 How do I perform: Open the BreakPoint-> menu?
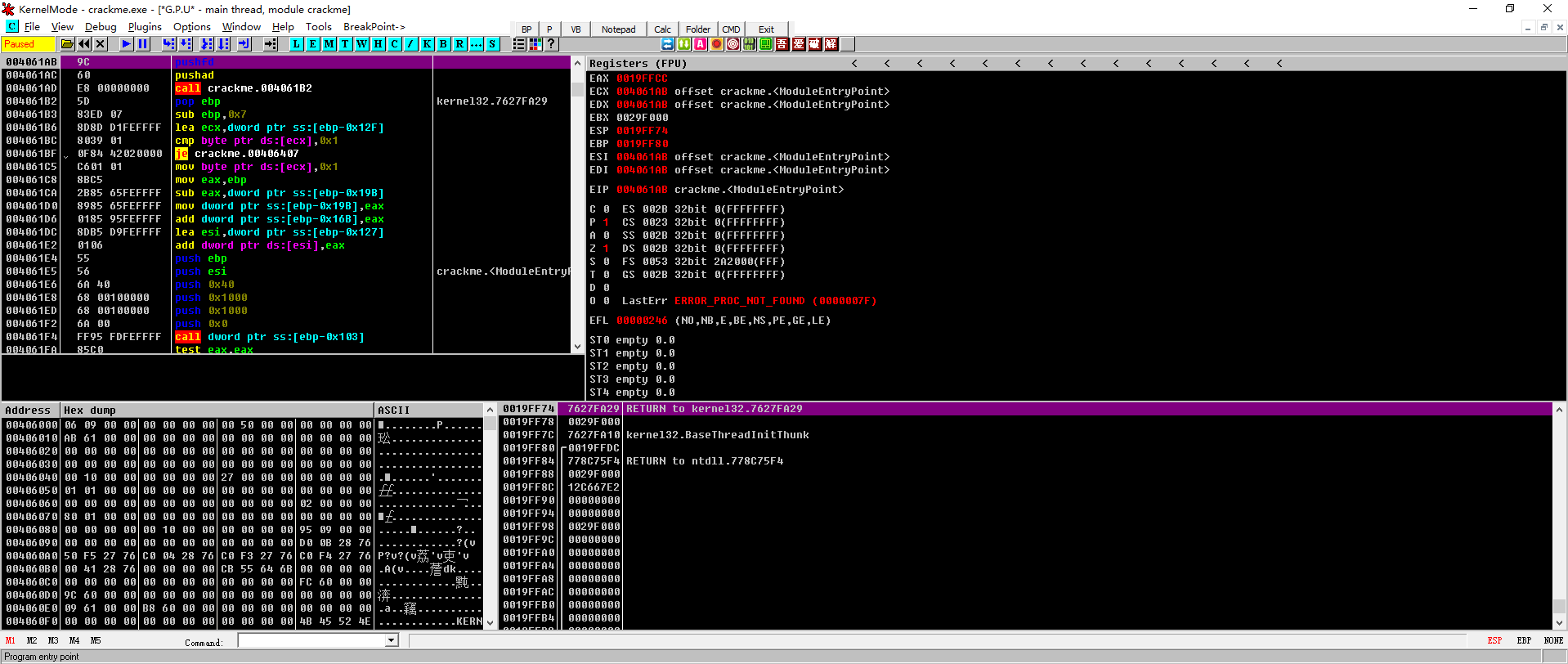coord(374,27)
